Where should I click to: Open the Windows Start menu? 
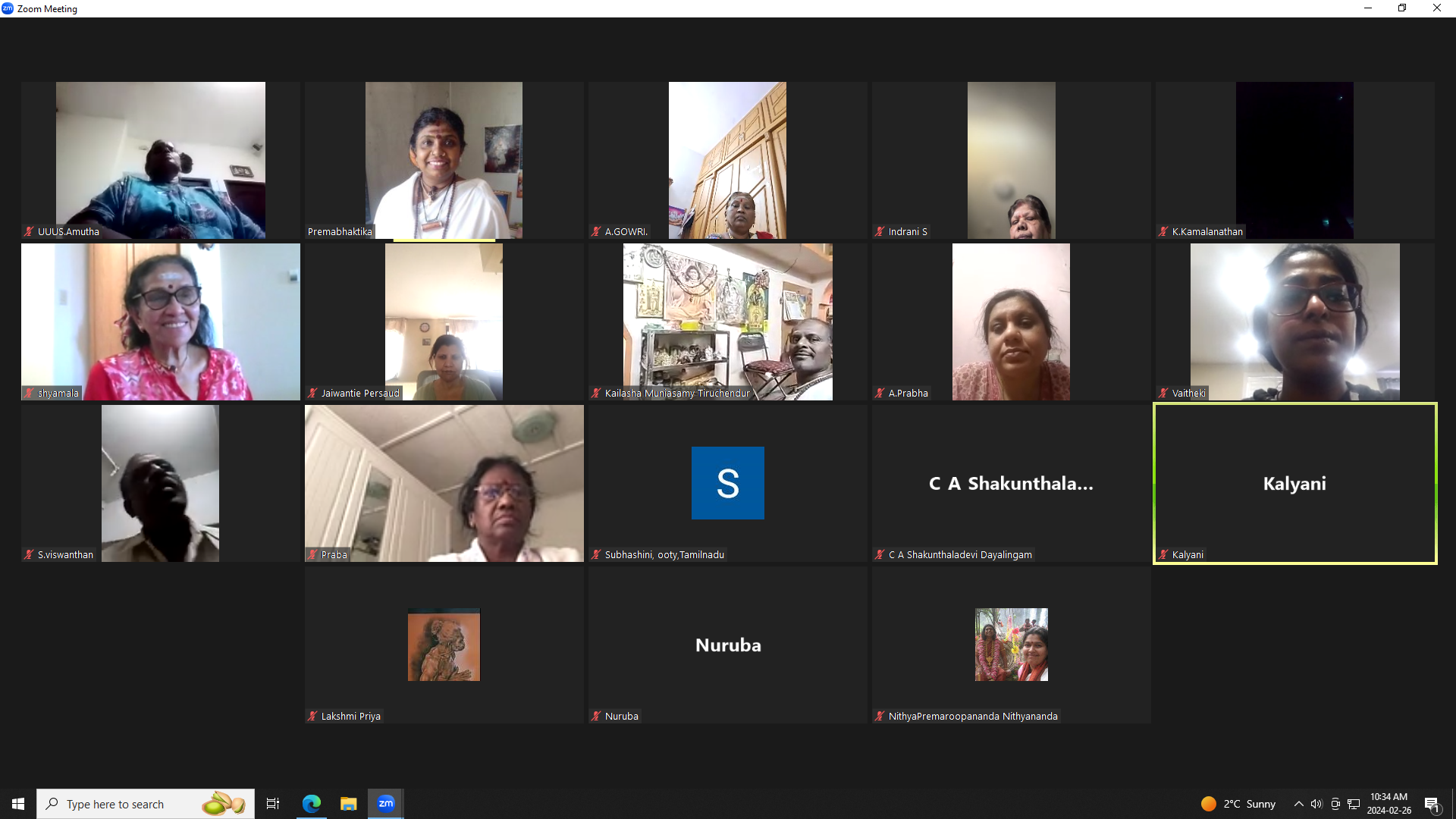click(18, 804)
